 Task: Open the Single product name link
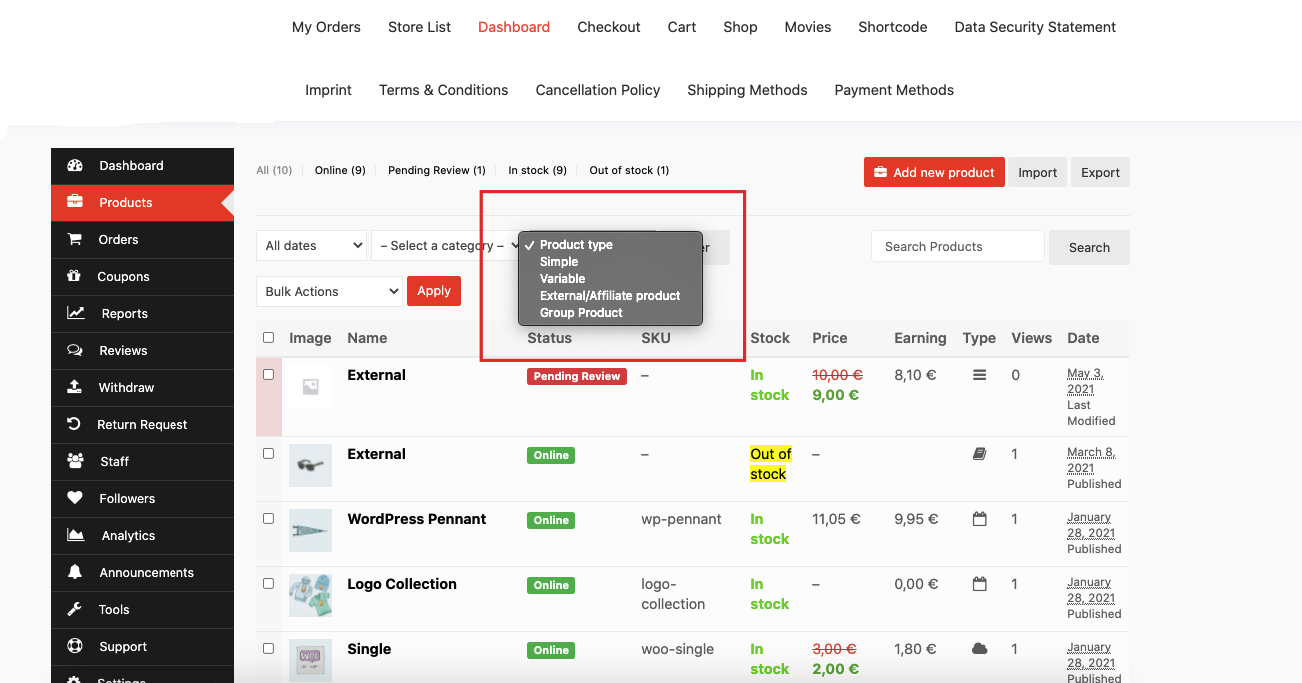pos(369,649)
